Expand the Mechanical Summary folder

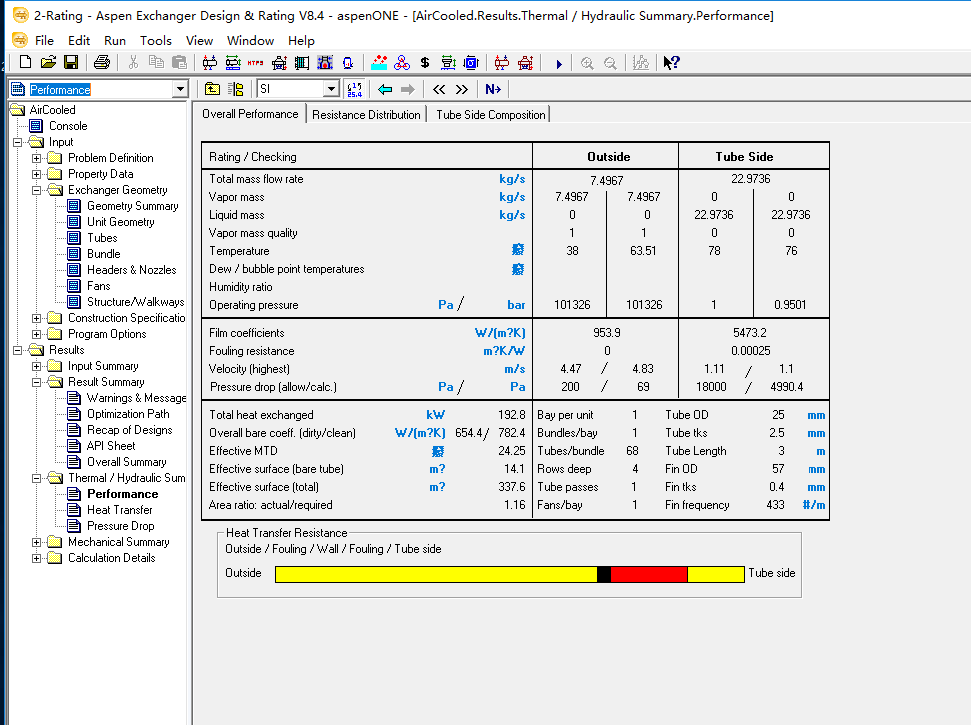[37, 542]
